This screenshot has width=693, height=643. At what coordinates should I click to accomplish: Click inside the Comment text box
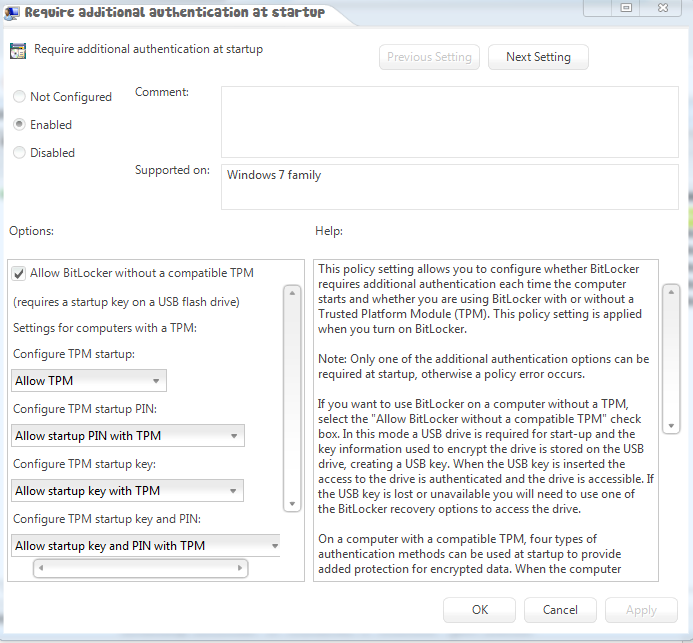[450, 122]
